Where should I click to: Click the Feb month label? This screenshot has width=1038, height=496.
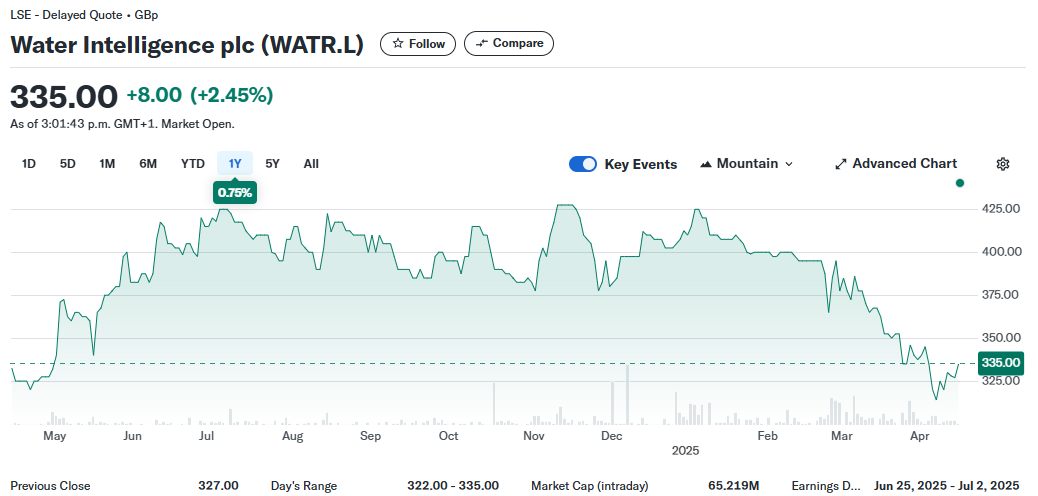click(x=767, y=436)
